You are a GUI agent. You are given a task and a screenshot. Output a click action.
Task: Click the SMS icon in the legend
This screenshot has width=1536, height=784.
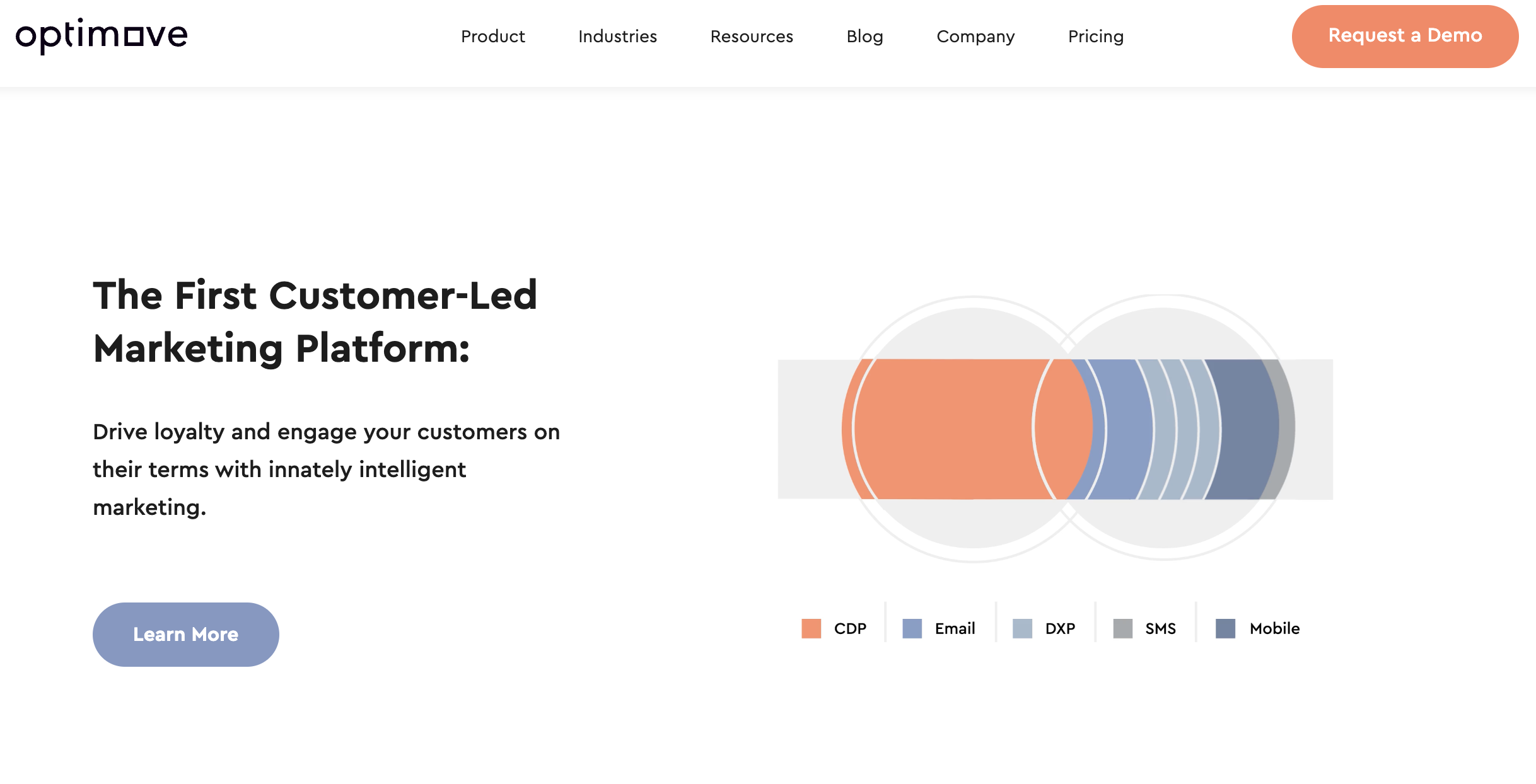click(1123, 628)
